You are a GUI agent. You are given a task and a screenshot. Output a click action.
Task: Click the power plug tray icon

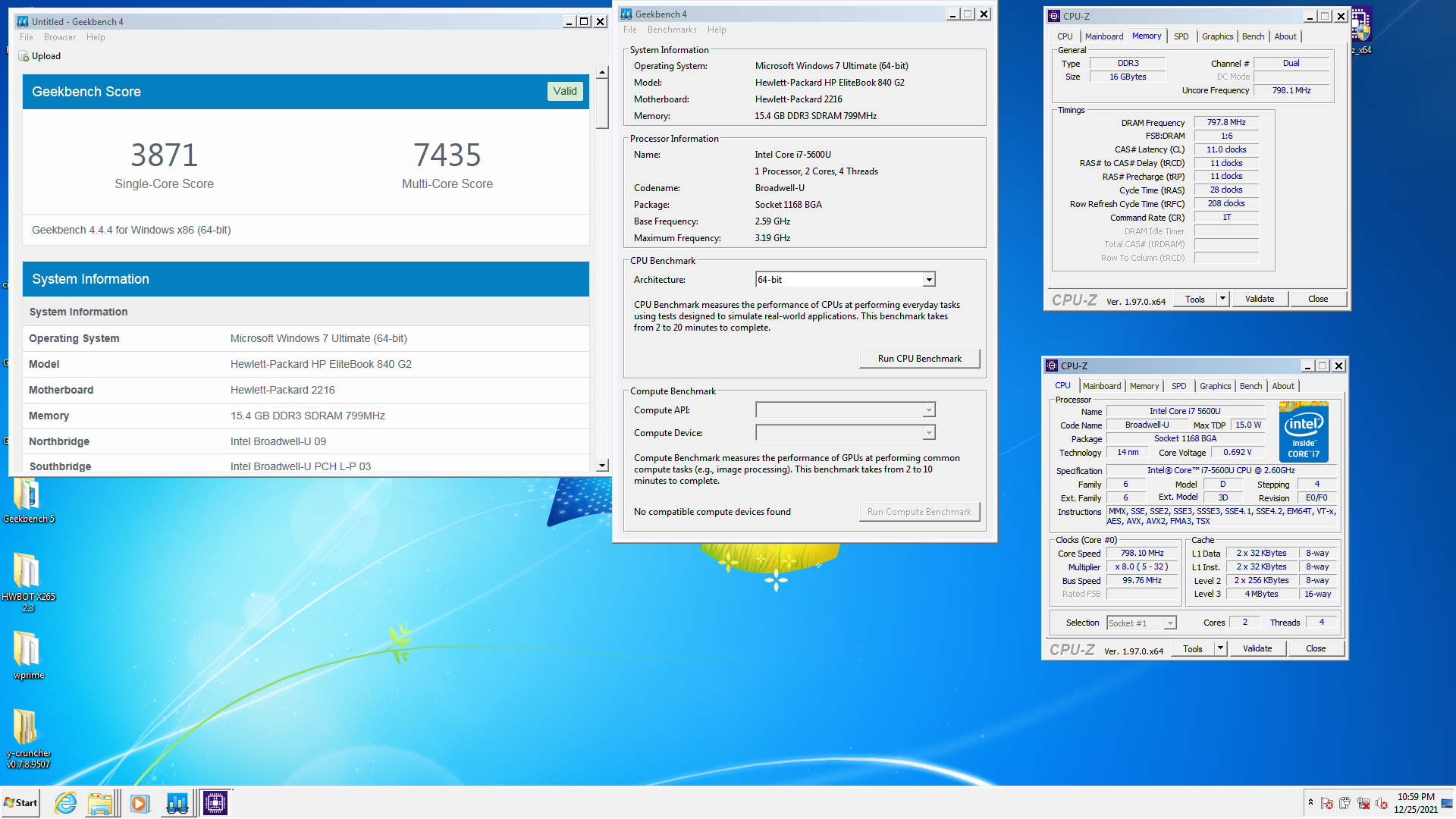click(x=1345, y=803)
